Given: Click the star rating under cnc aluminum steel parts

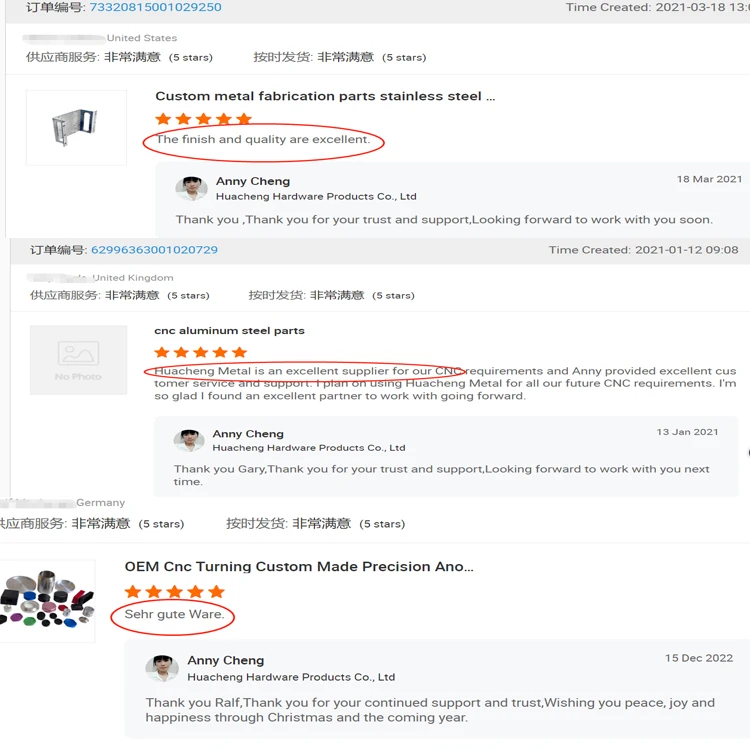Looking at the screenshot, I should 200,353.
